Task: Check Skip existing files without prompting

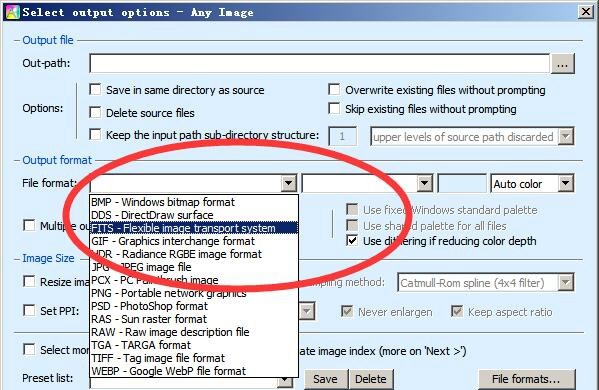Action: click(x=334, y=108)
